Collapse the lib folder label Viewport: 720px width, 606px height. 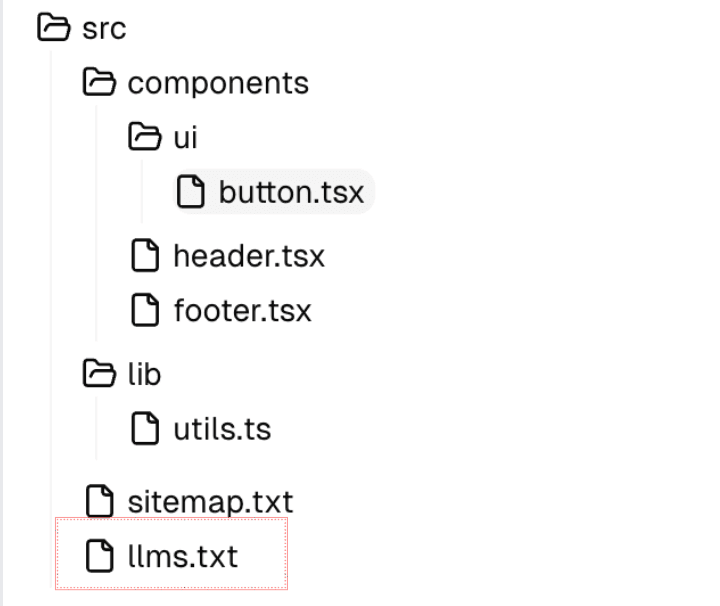point(144,374)
